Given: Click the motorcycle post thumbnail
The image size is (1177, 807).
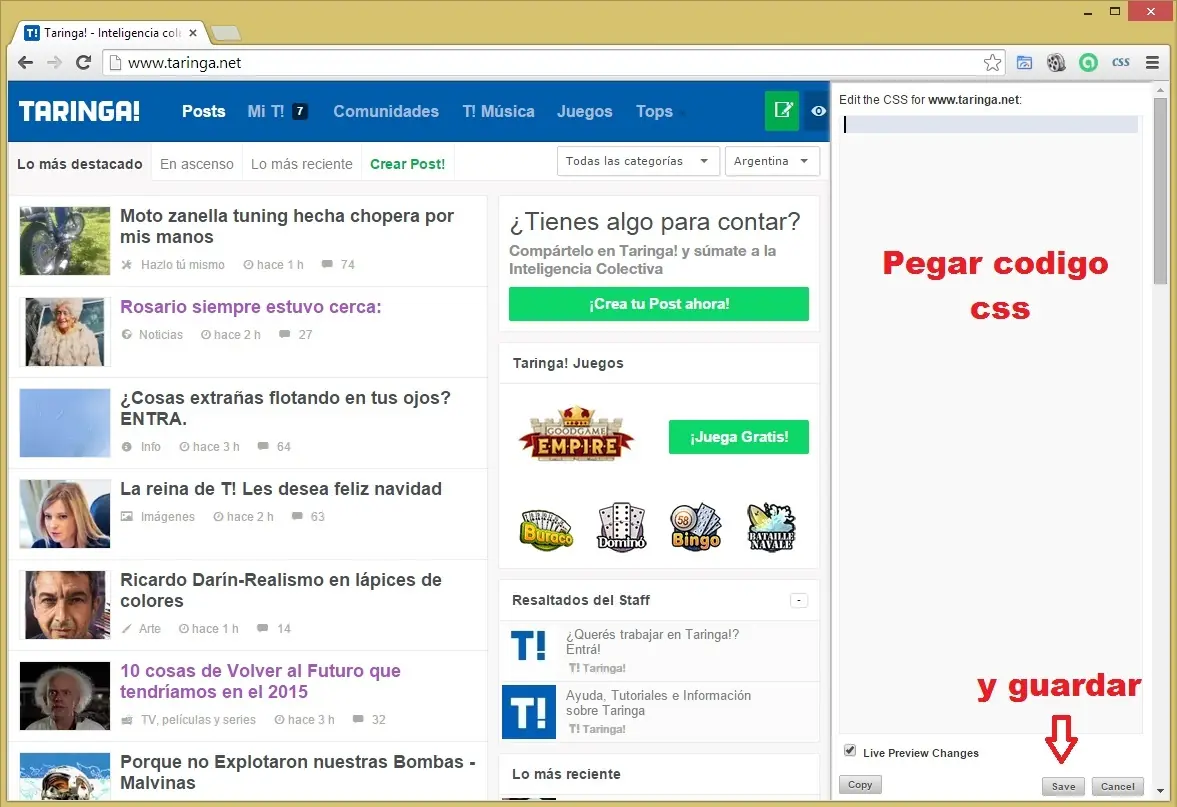Looking at the screenshot, I should tap(65, 241).
